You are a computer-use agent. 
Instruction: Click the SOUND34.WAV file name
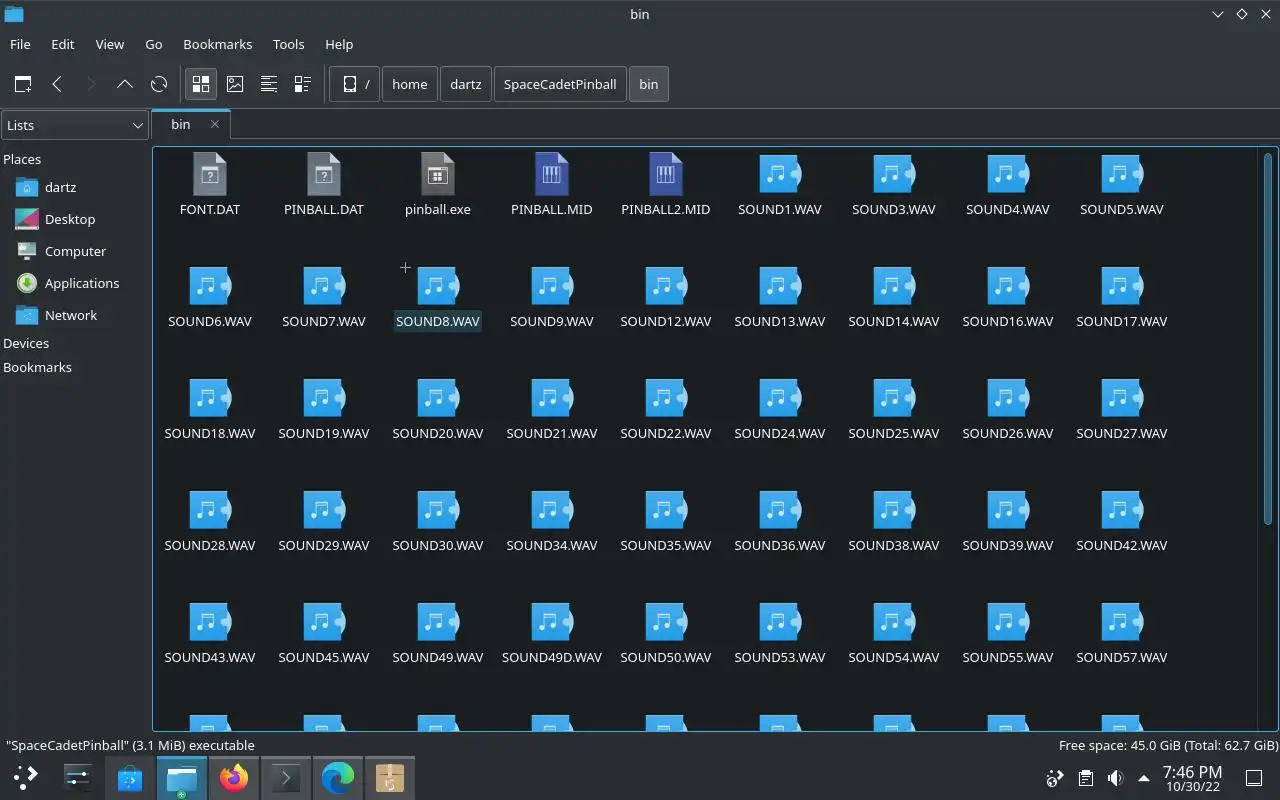[552, 545]
